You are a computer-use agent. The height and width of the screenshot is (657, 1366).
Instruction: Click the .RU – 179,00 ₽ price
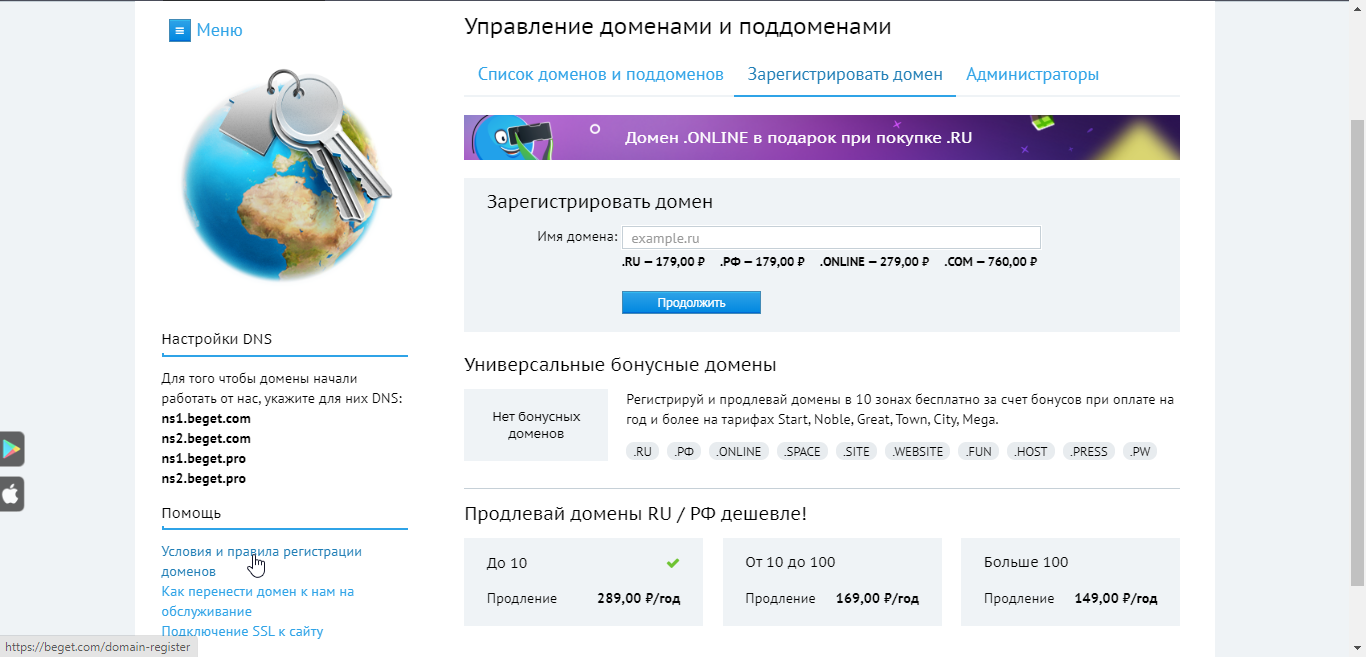(x=663, y=262)
